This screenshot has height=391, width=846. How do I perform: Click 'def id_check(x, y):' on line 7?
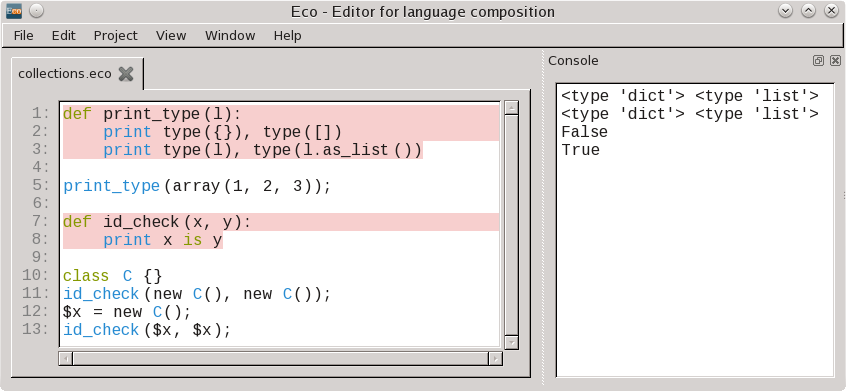(x=157, y=222)
